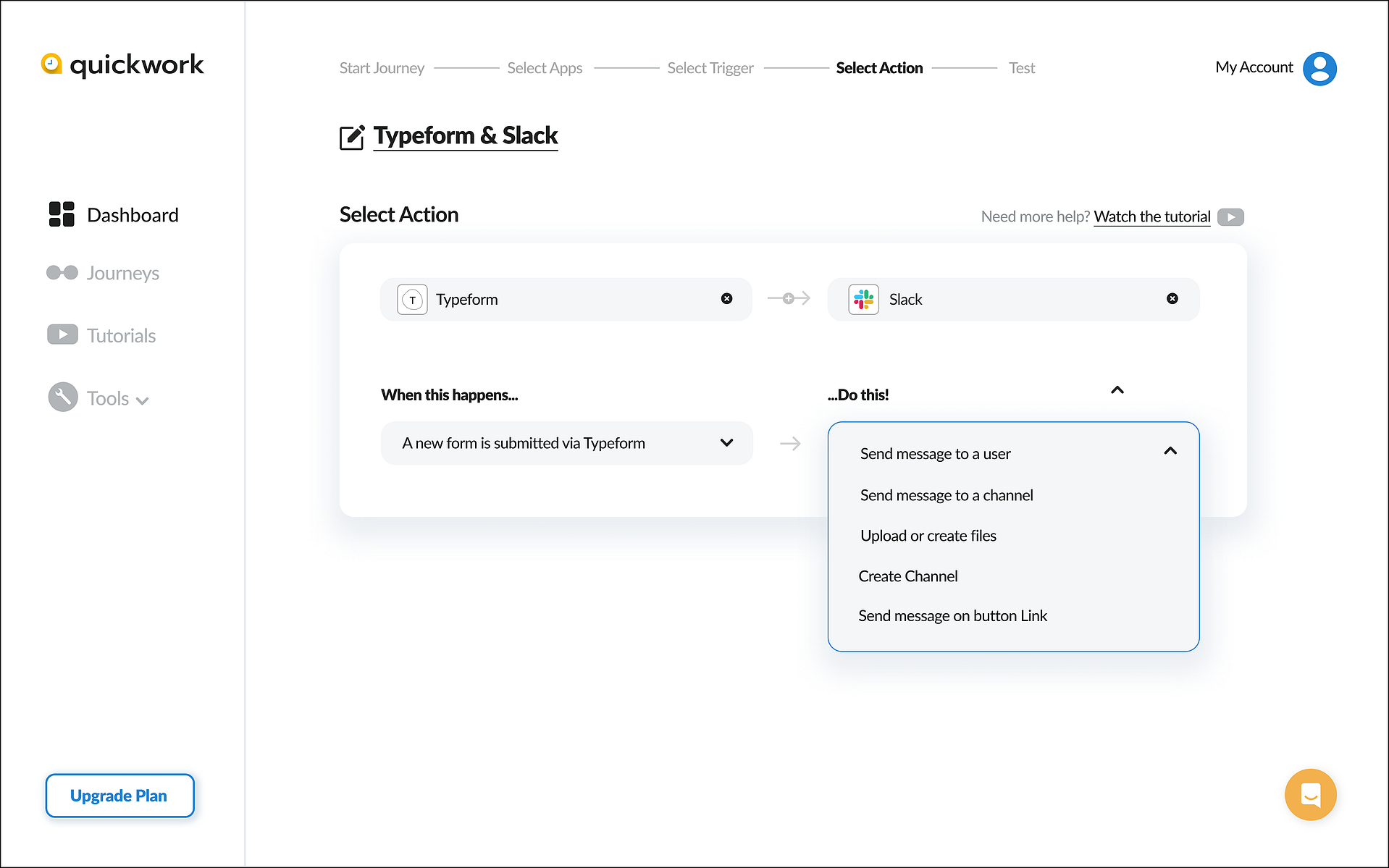
Task: Play the tutorial video icon
Action: point(1230,216)
